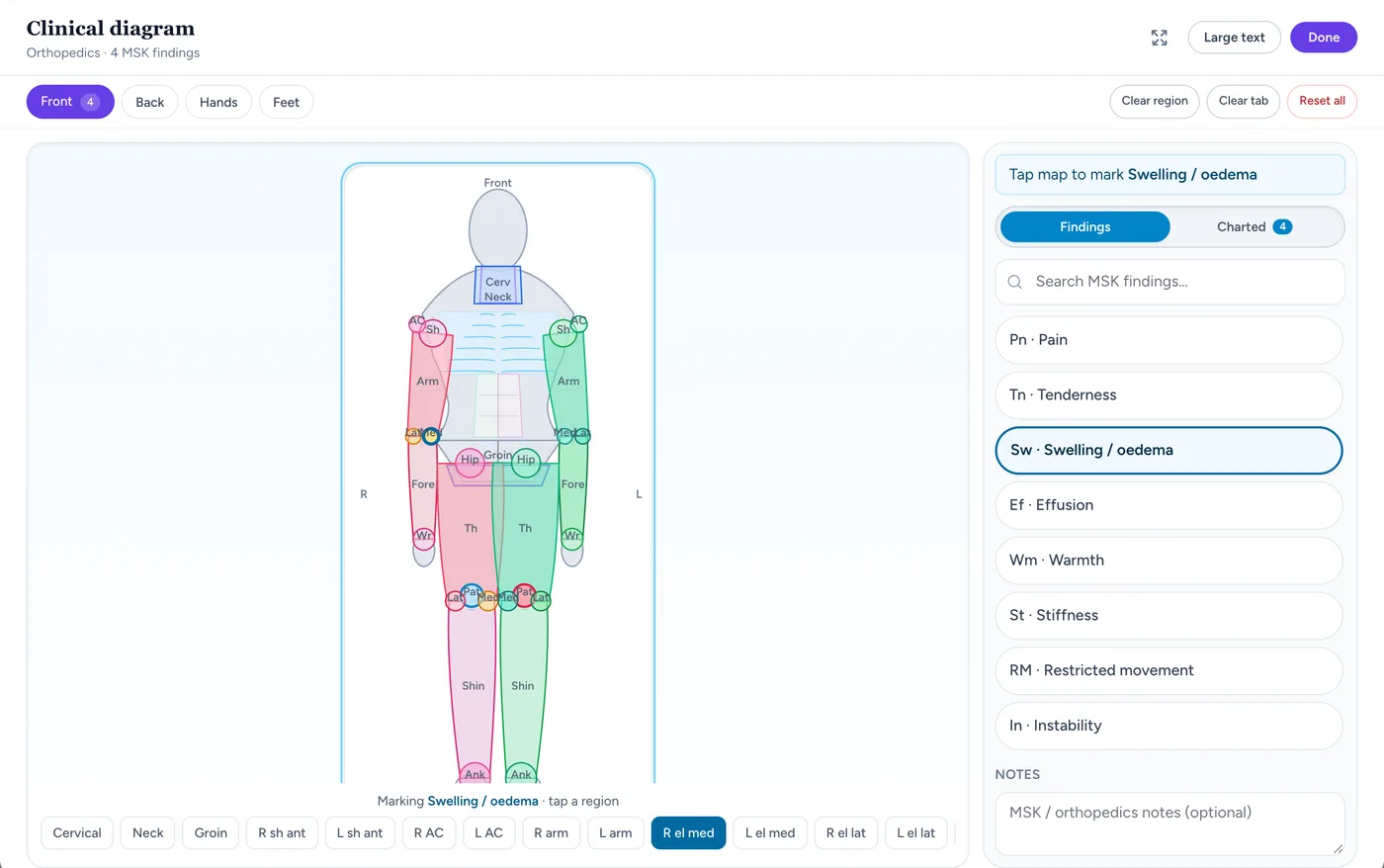This screenshot has width=1384, height=868.
Task: Tap the pink right shoulder Sh circle
Action: (x=433, y=332)
